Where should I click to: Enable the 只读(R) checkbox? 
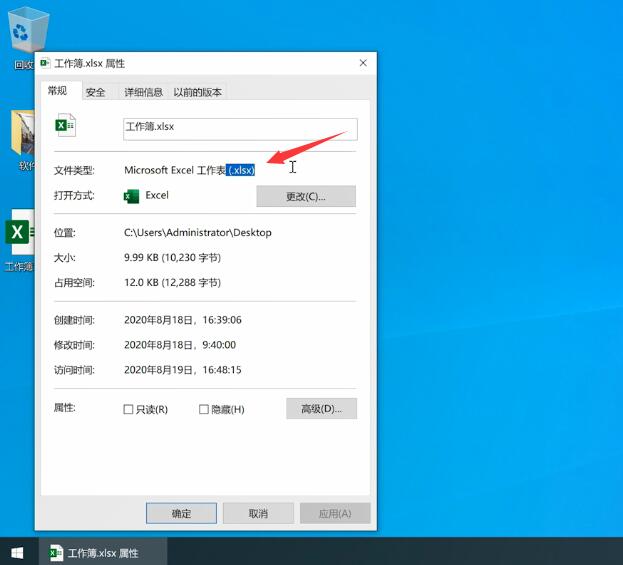(x=128, y=409)
